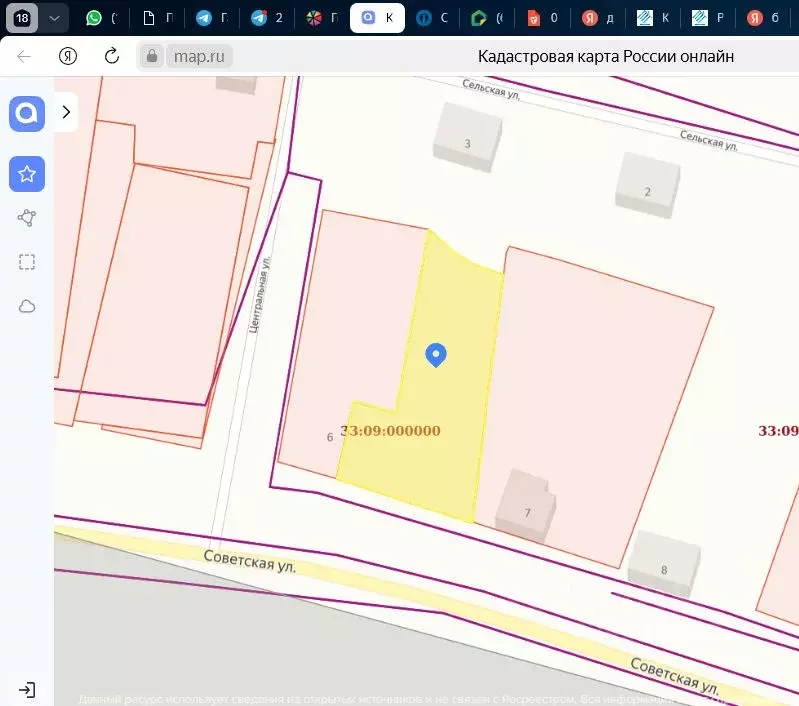Click the parcel number 6 label

coord(330,437)
